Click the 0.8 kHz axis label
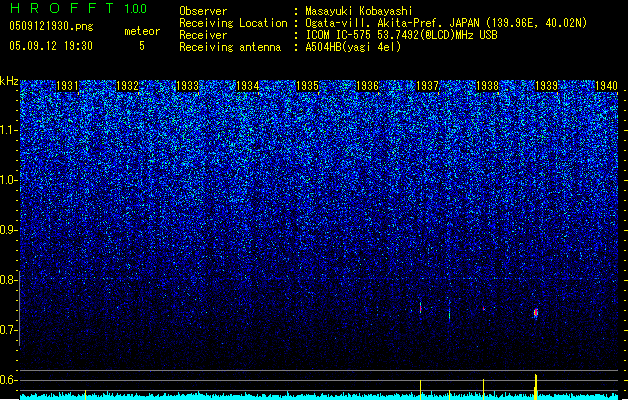629x400 pixels. coord(9,280)
